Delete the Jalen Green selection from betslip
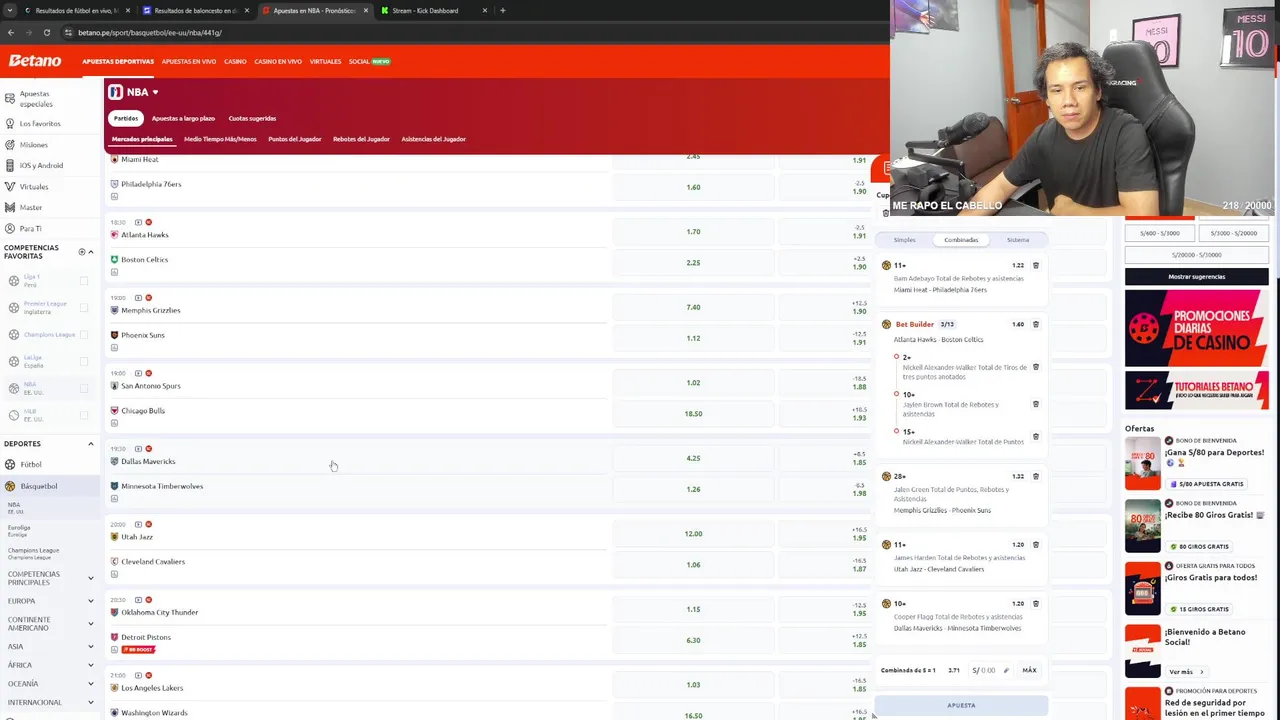The image size is (1280, 720). pyautogui.click(x=1036, y=477)
